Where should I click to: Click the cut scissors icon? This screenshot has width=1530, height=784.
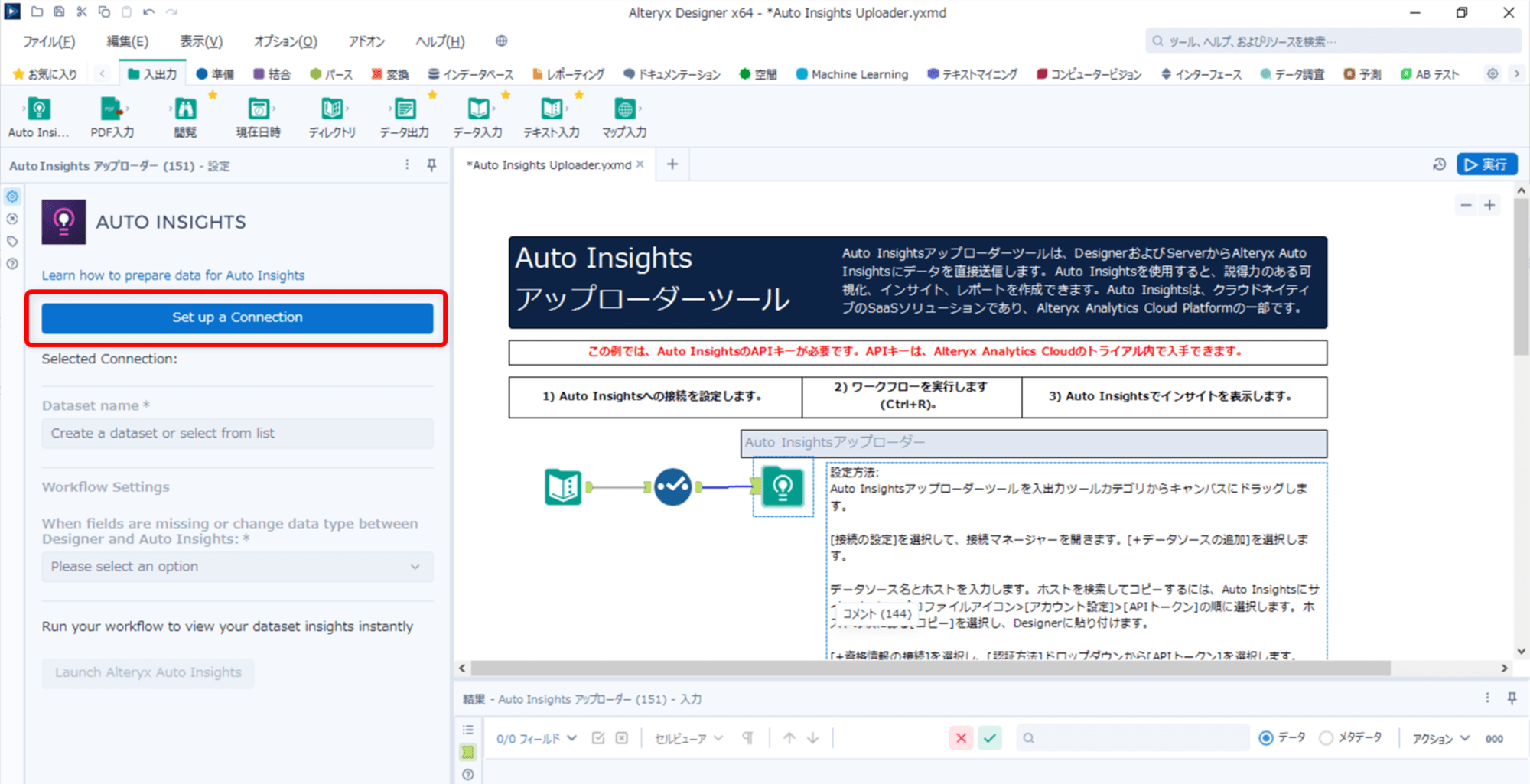pyautogui.click(x=81, y=11)
